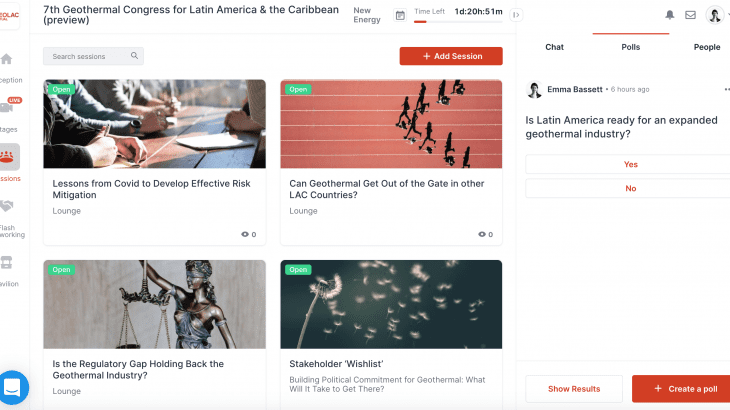Screen dimensions: 730x410
Task: Launch the blue support chat widget
Action: coord(12,387)
